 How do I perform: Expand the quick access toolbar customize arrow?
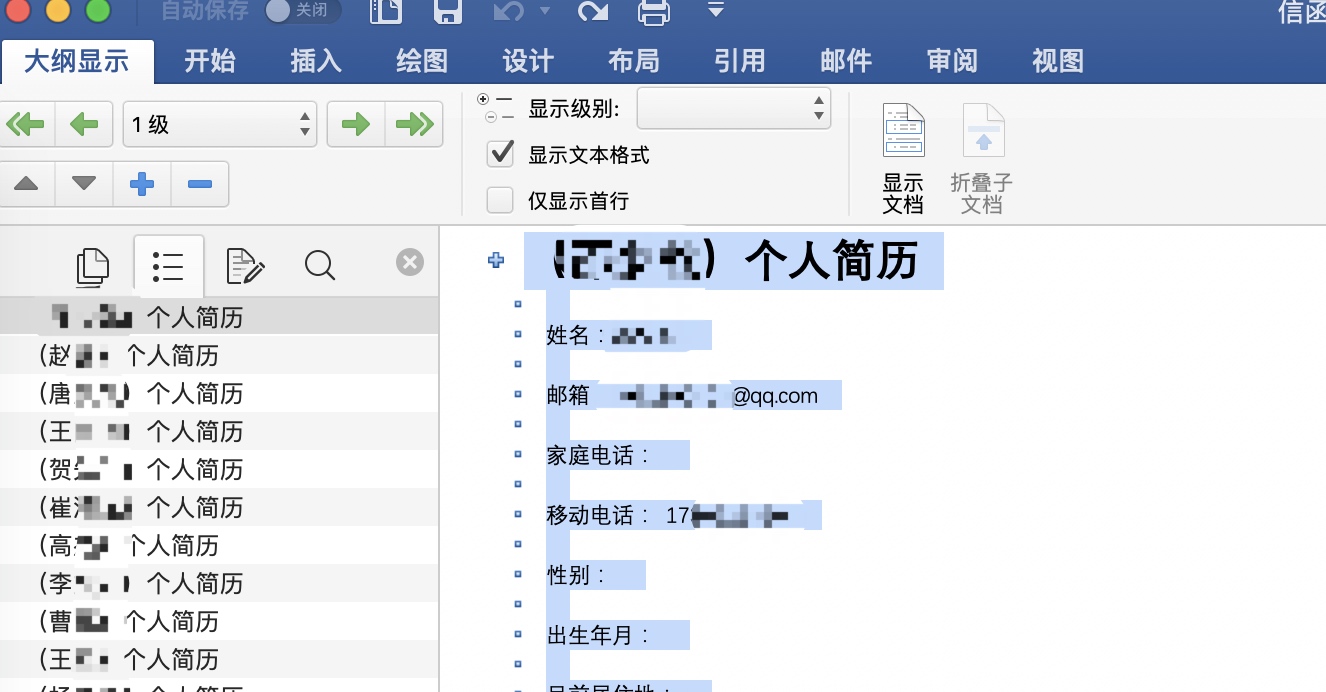coord(715,11)
